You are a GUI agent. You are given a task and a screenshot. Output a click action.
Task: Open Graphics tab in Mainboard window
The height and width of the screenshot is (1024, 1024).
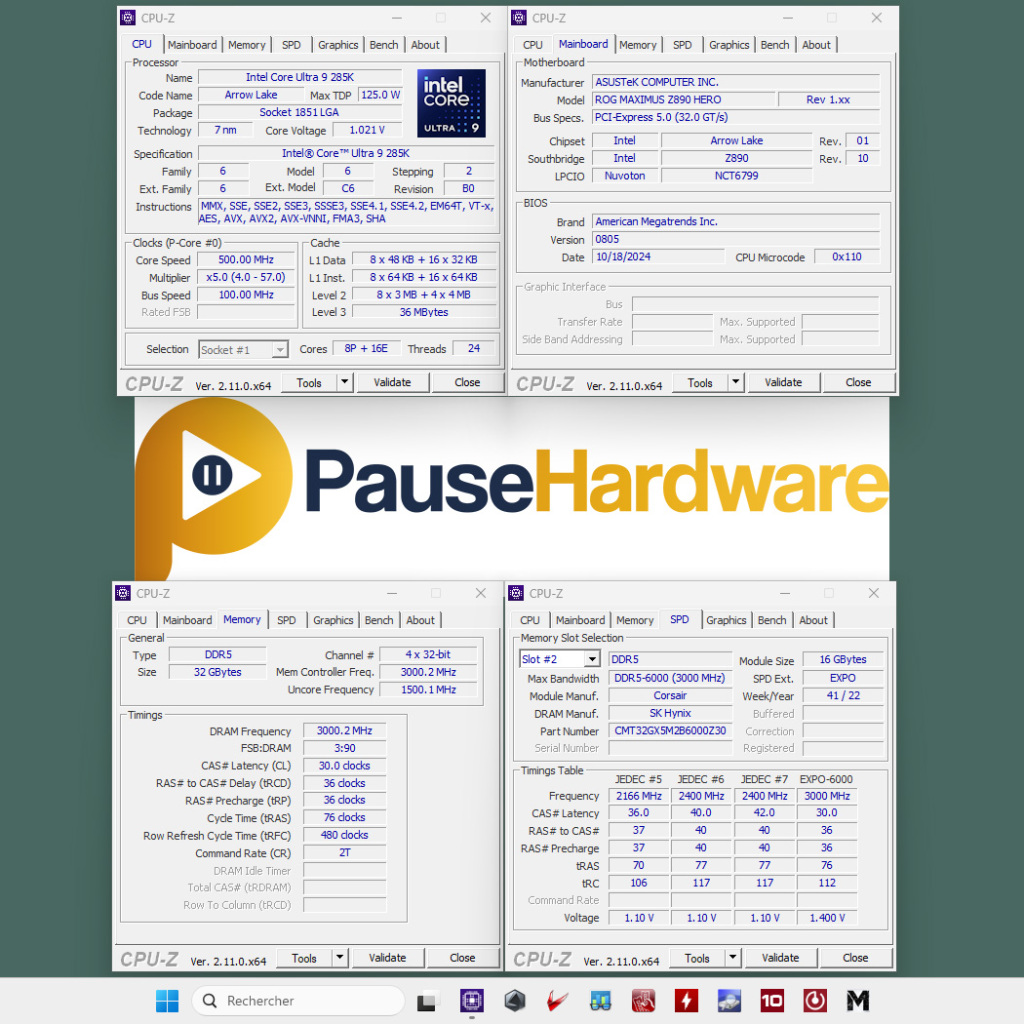(x=729, y=44)
